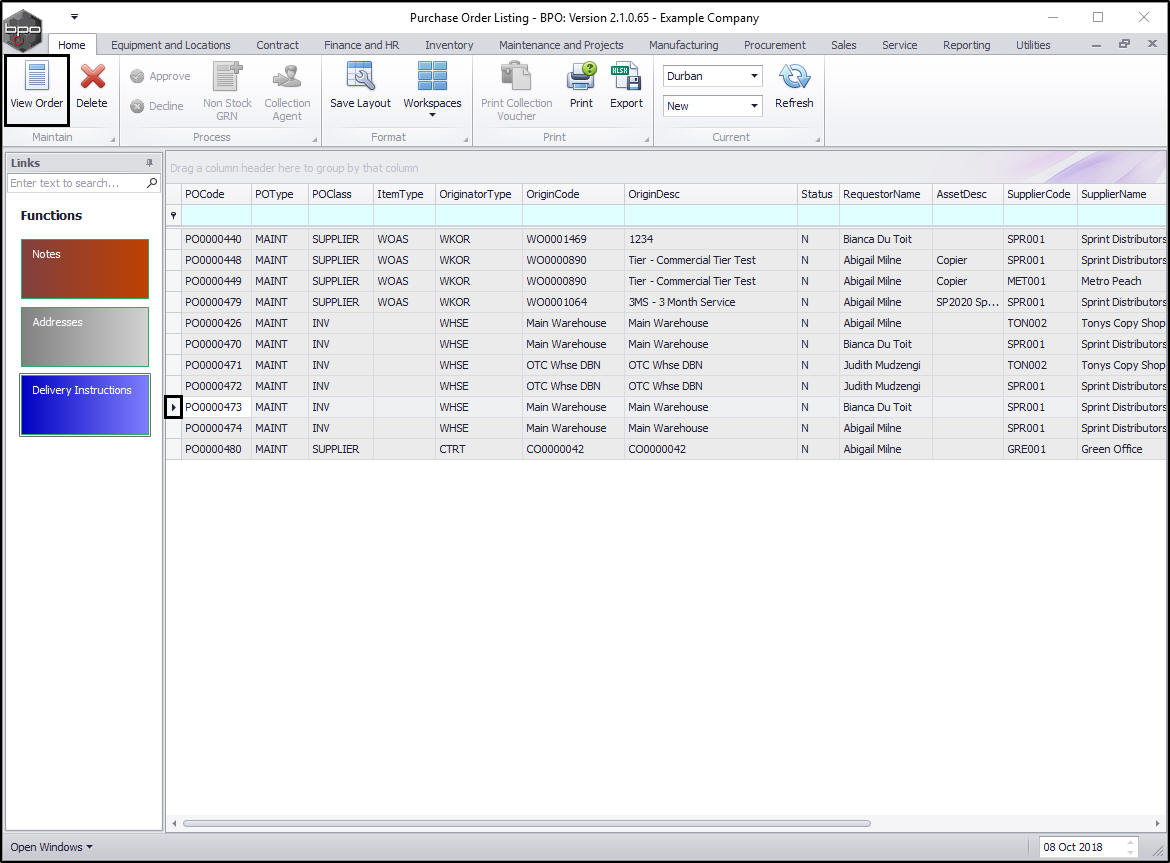Sort by the POCode column header
The image size is (1170, 863).
click(216, 194)
